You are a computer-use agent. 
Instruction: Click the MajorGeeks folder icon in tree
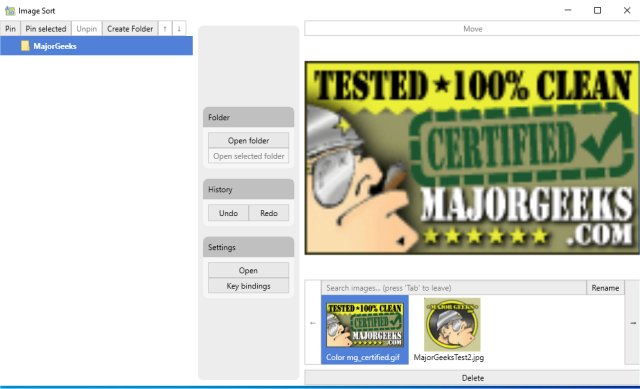pyautogui.click(x=25, y=46)
